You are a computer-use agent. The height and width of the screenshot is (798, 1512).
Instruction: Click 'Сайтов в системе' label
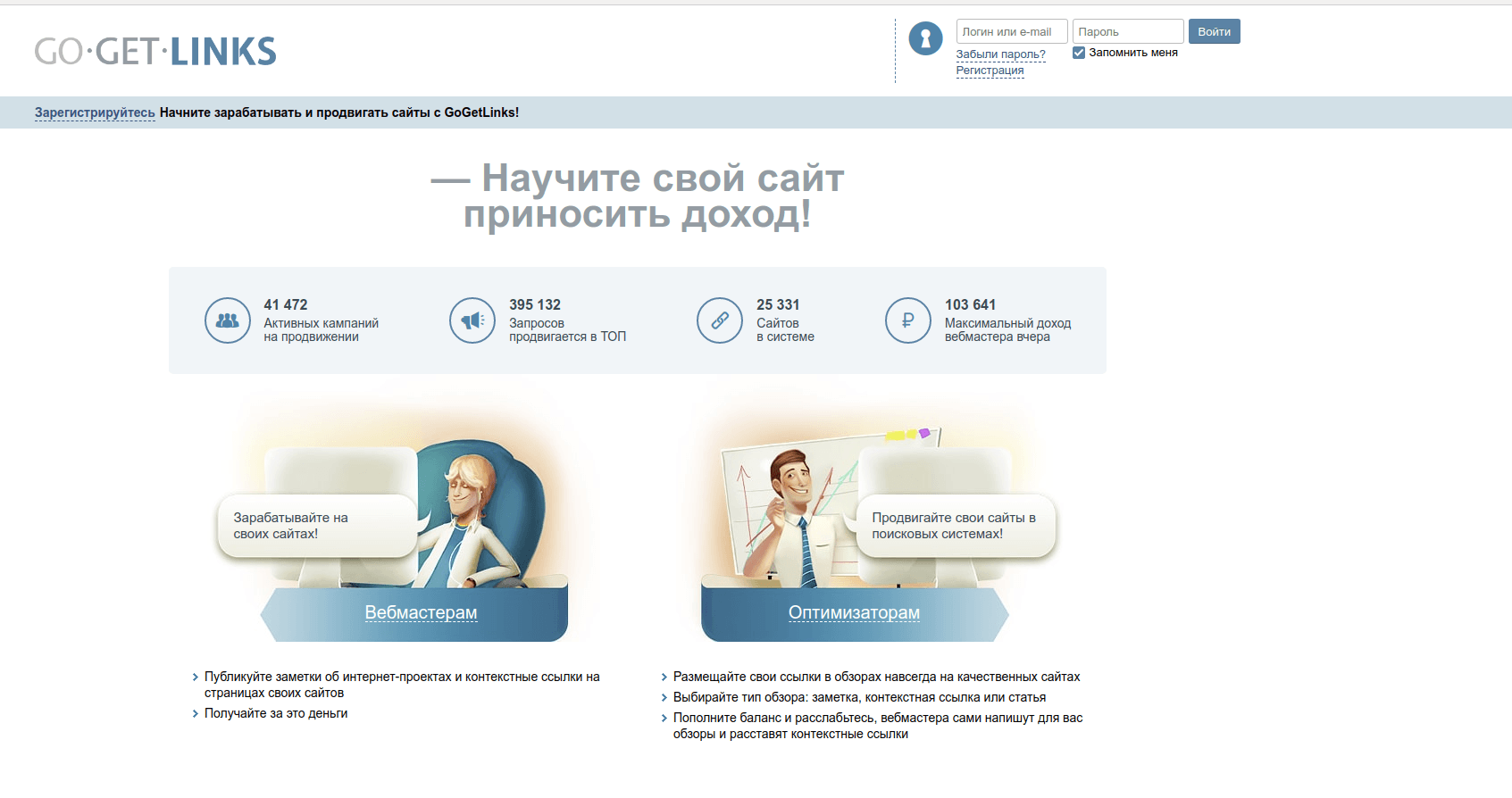click(x=785, y=330)
